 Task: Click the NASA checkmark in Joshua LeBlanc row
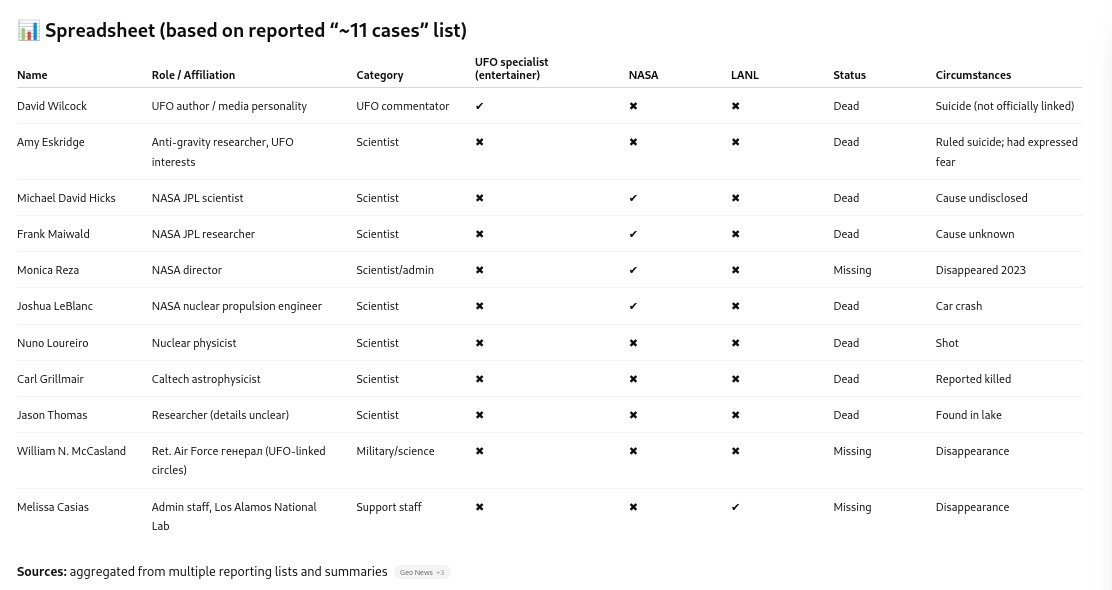click(633, 306)
